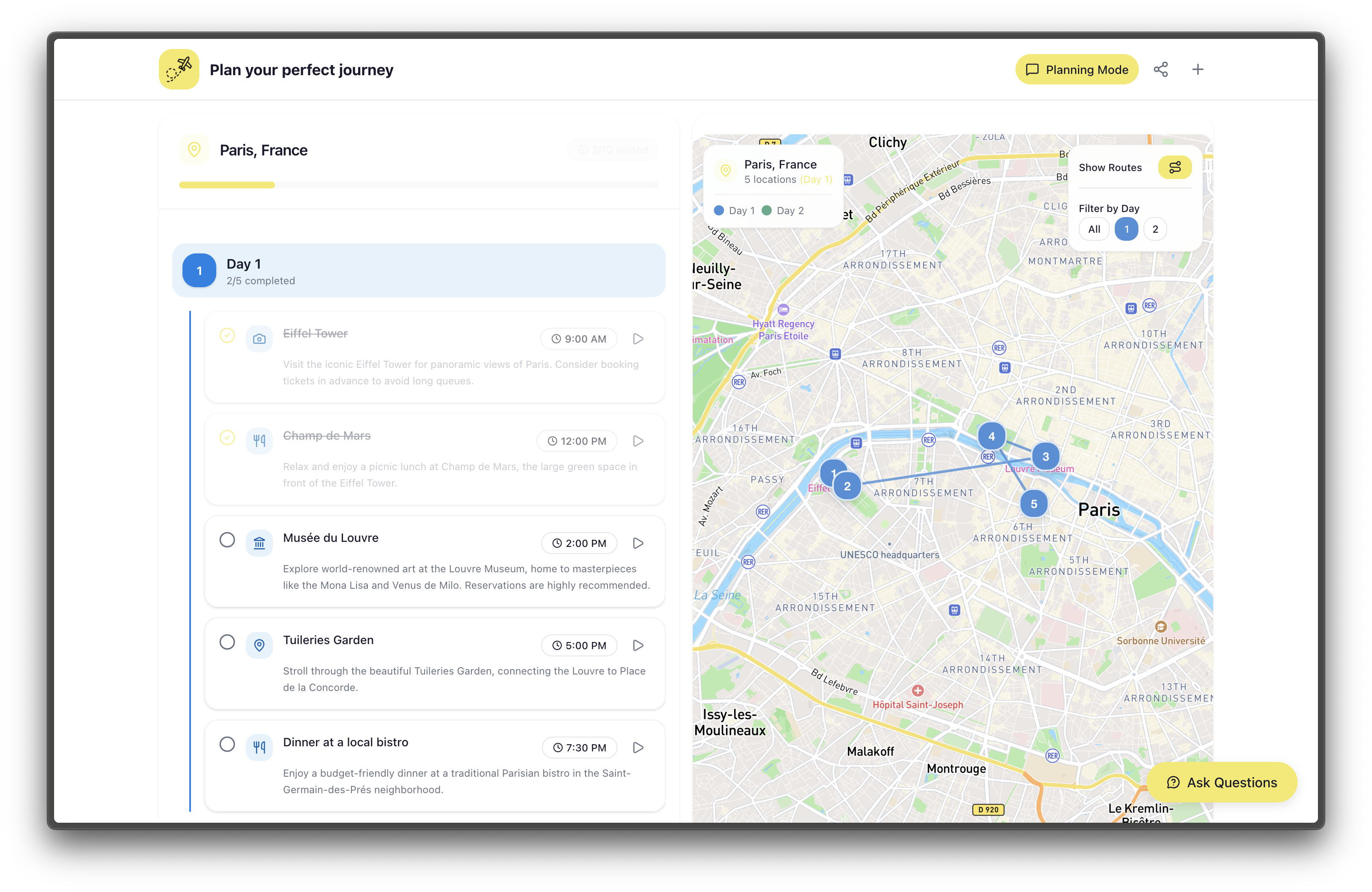Open the Ask Questions chat button
Image resolution: width=1372 pixels, height=892 pixels.
[x=1222, y=782]
